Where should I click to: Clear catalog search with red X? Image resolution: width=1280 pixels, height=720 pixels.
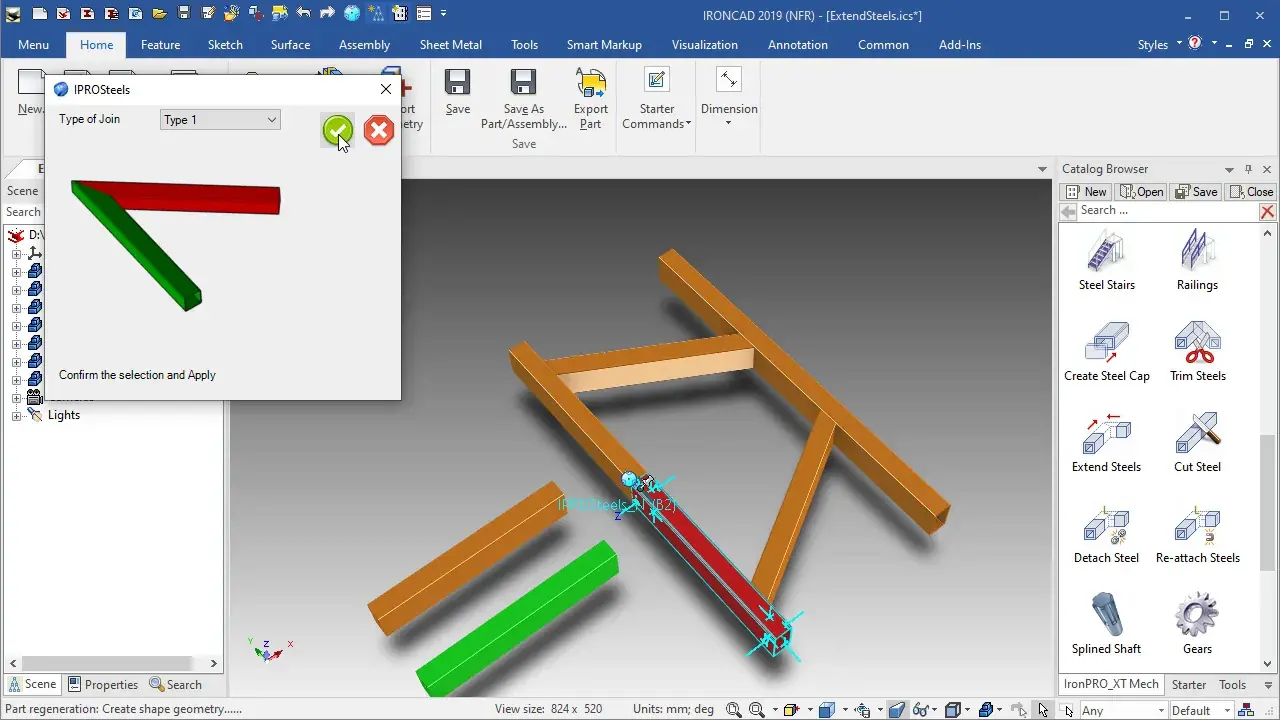pos(1267,212)
